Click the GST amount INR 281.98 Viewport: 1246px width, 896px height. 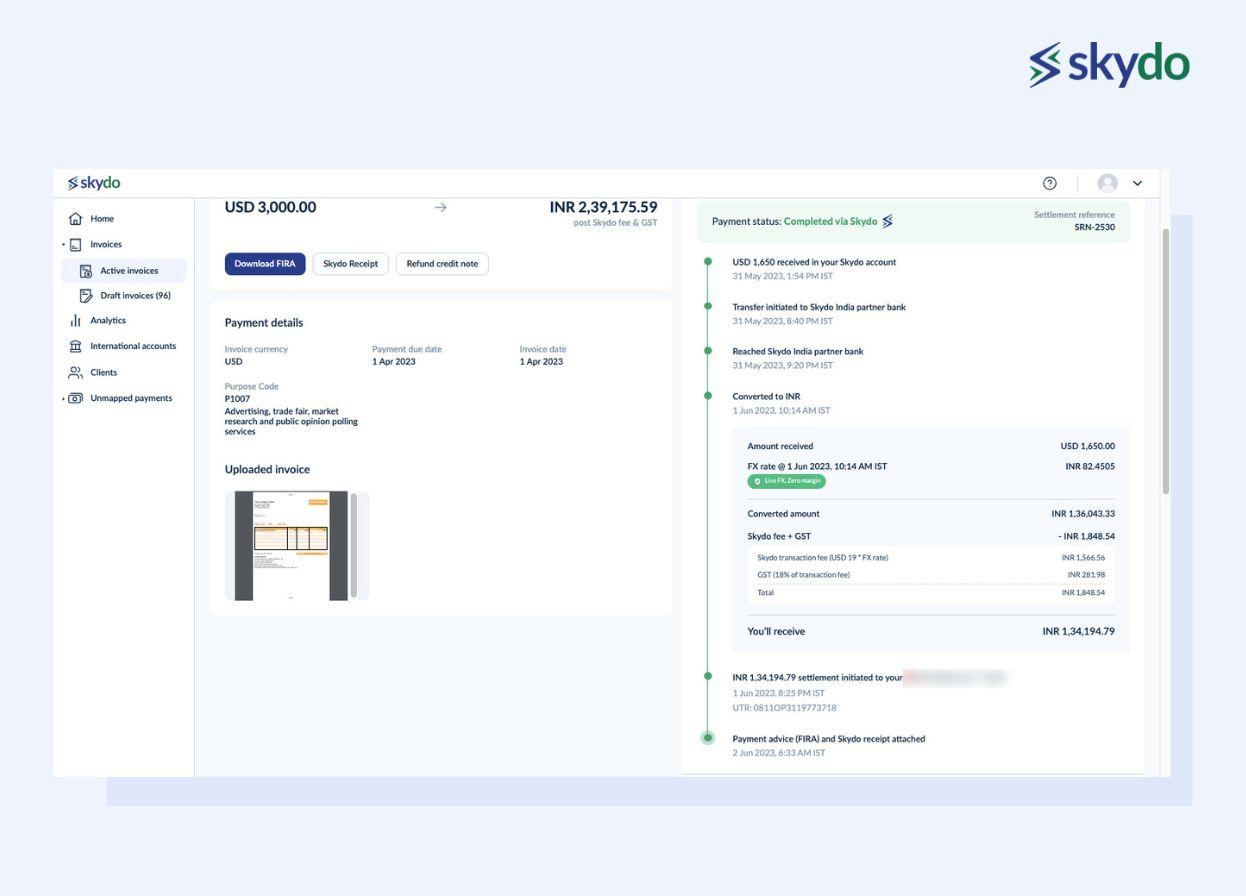click(x=1086, y=574)
